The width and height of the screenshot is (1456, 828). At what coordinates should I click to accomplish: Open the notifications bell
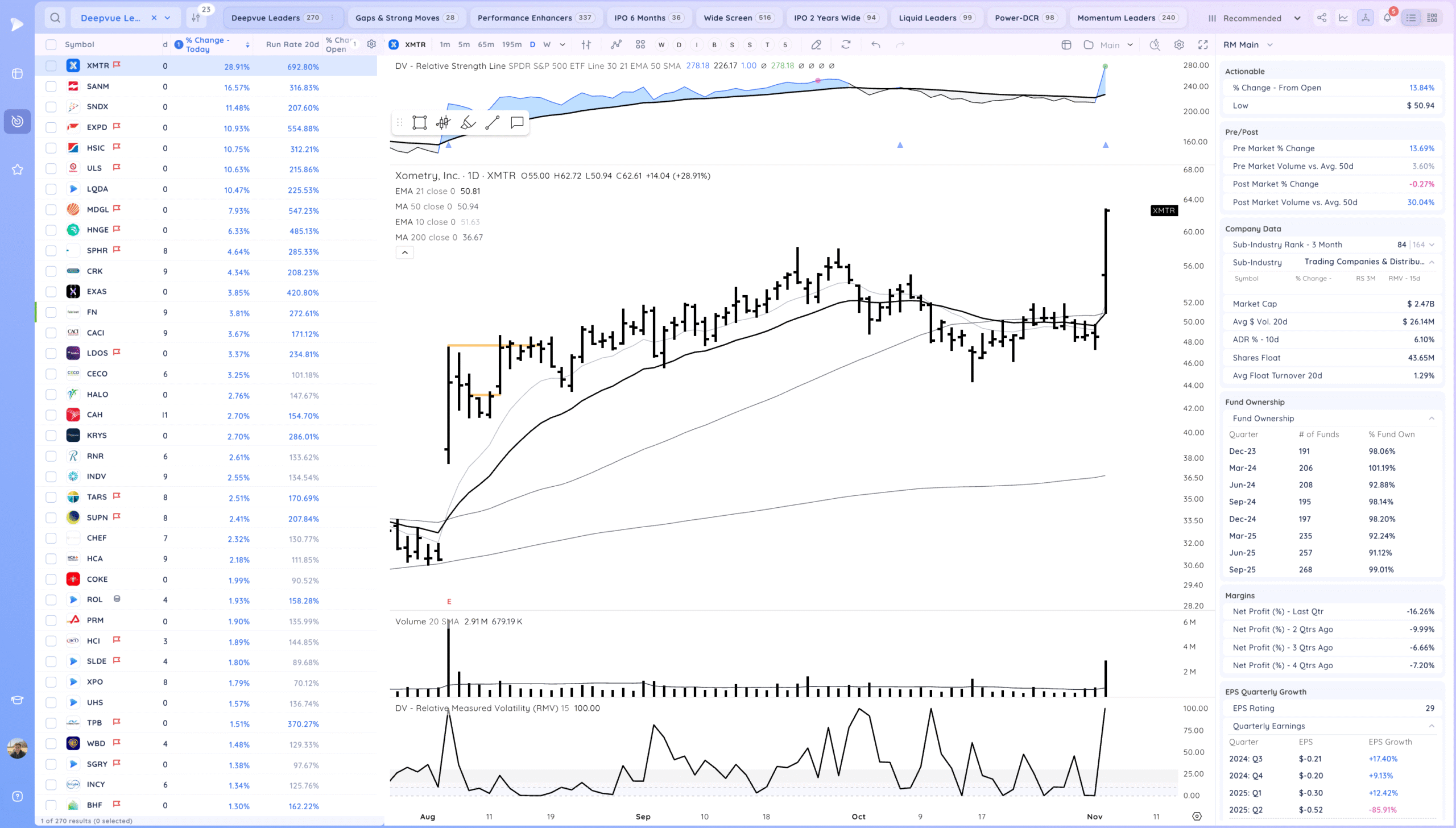coord(1387,18)
